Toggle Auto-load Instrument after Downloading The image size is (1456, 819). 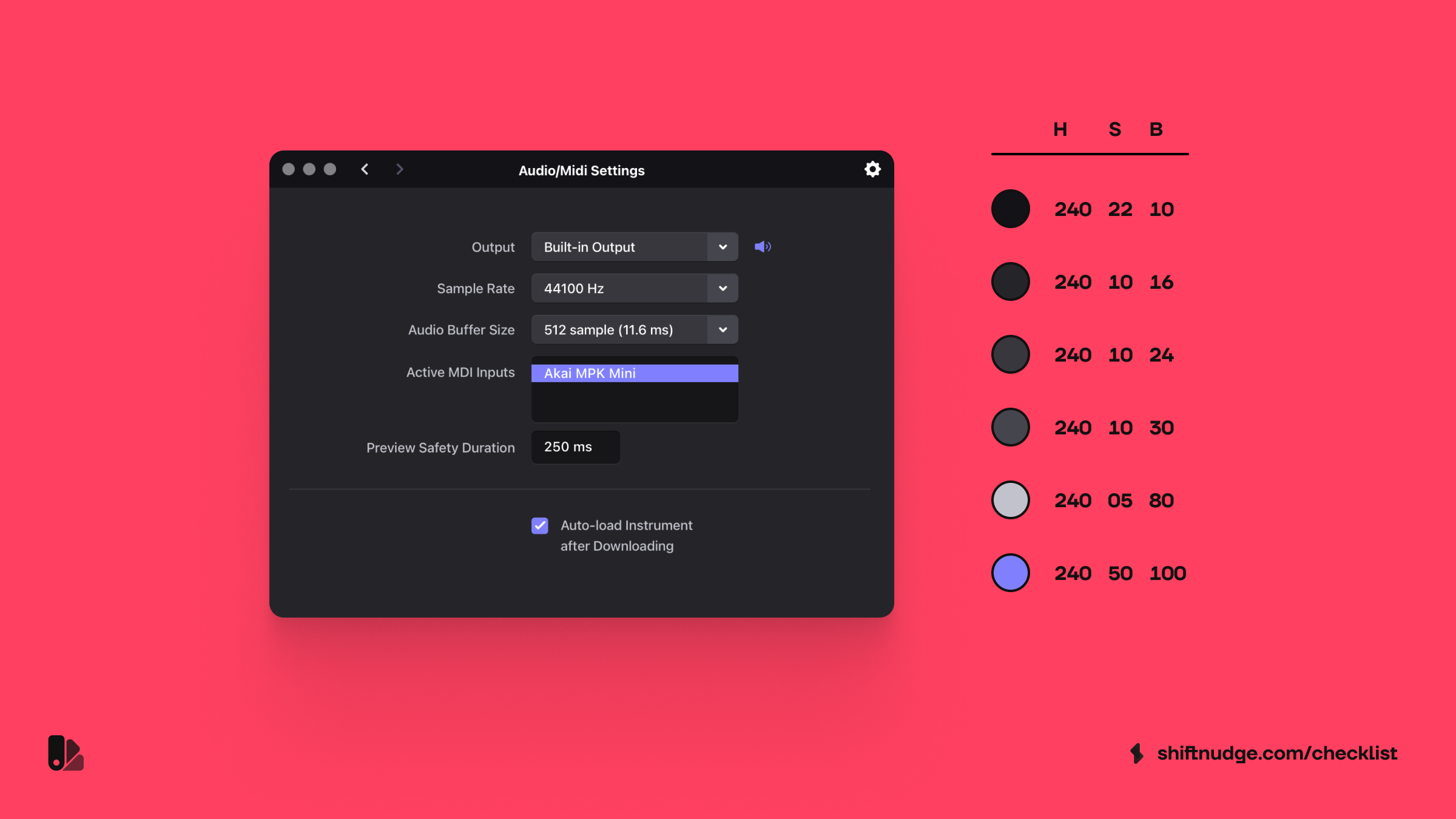click(x=539, y=525)
